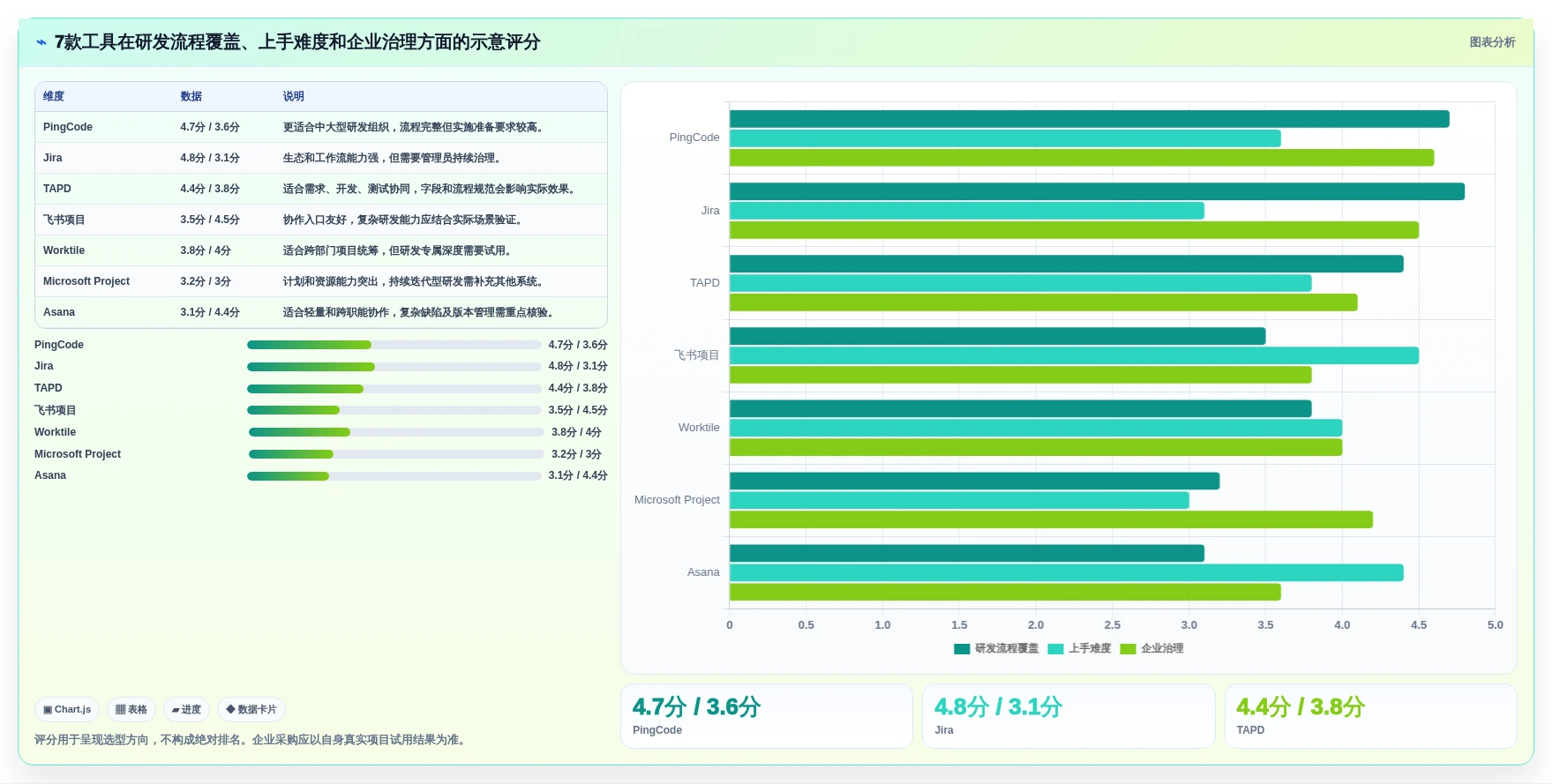Click progress value 3.1分 / 4.4分 beside Asana
1552x784 pixels.
[x=578, y=475]
